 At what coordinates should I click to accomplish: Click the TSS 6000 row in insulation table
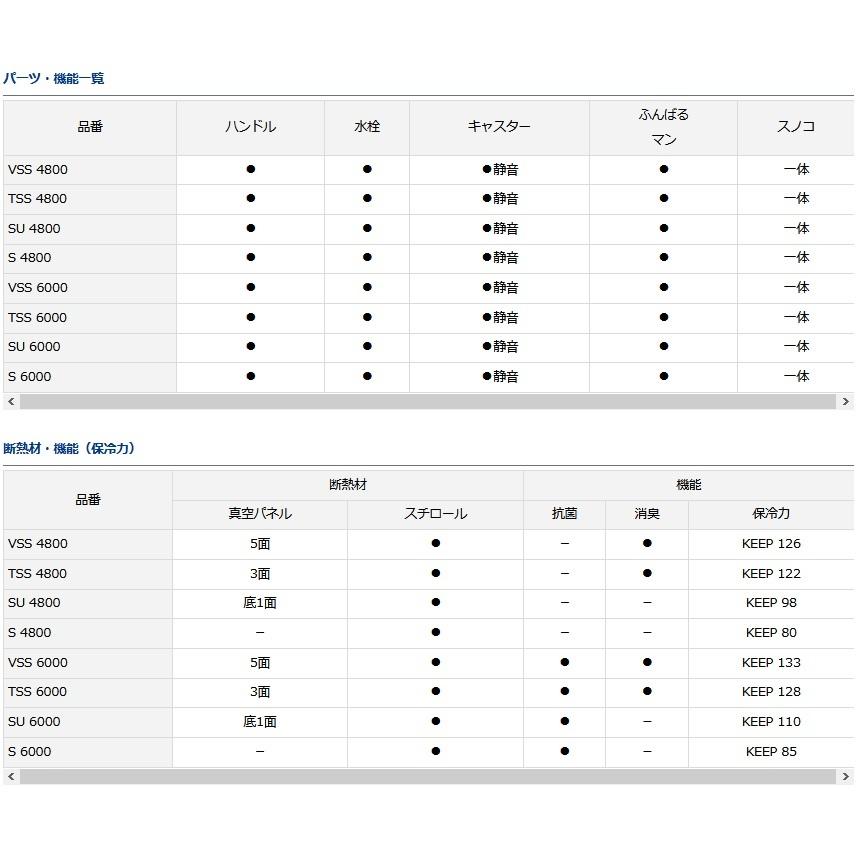coord(428,692)
